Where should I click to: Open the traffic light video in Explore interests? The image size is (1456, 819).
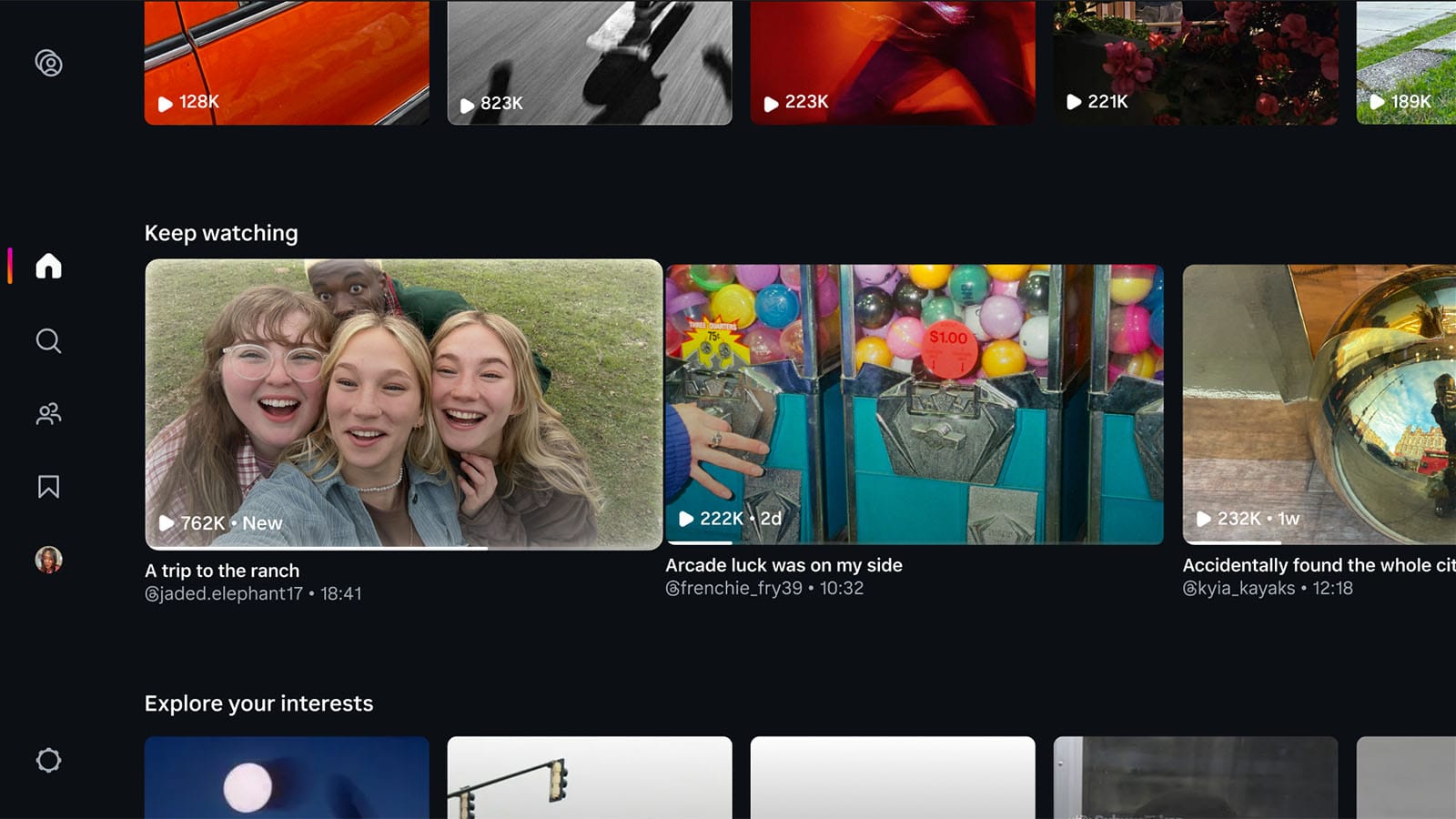(x=590, y=778)
